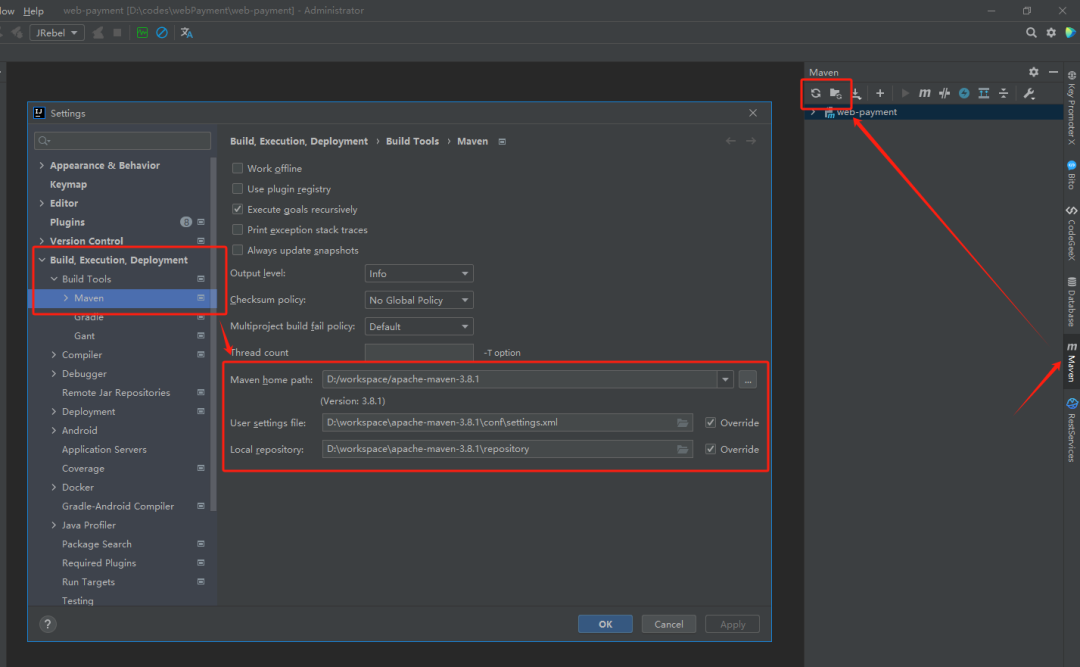Expand web-payment node in Maven panel
The image size is (1080, 667).
point(813,112)
